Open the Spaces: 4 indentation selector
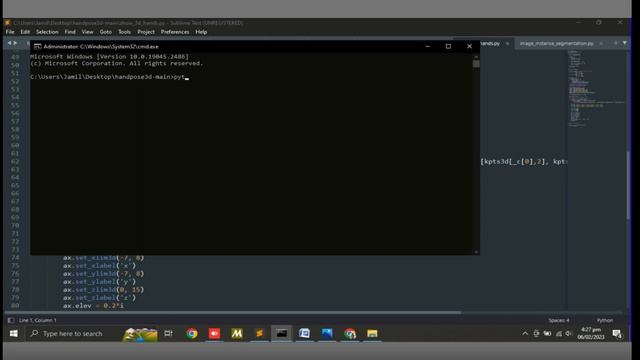640x360 pixels. click(559, 320)
